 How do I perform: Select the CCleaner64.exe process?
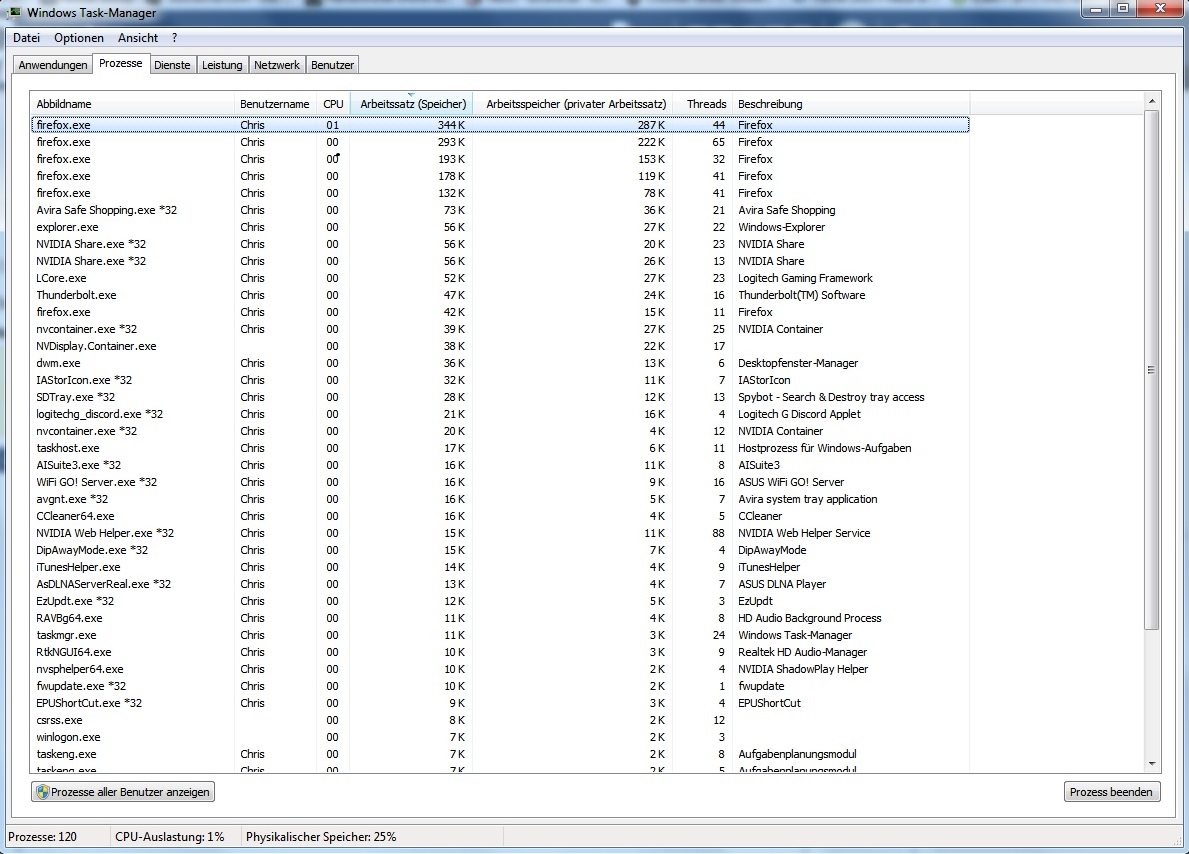point(500,516)
